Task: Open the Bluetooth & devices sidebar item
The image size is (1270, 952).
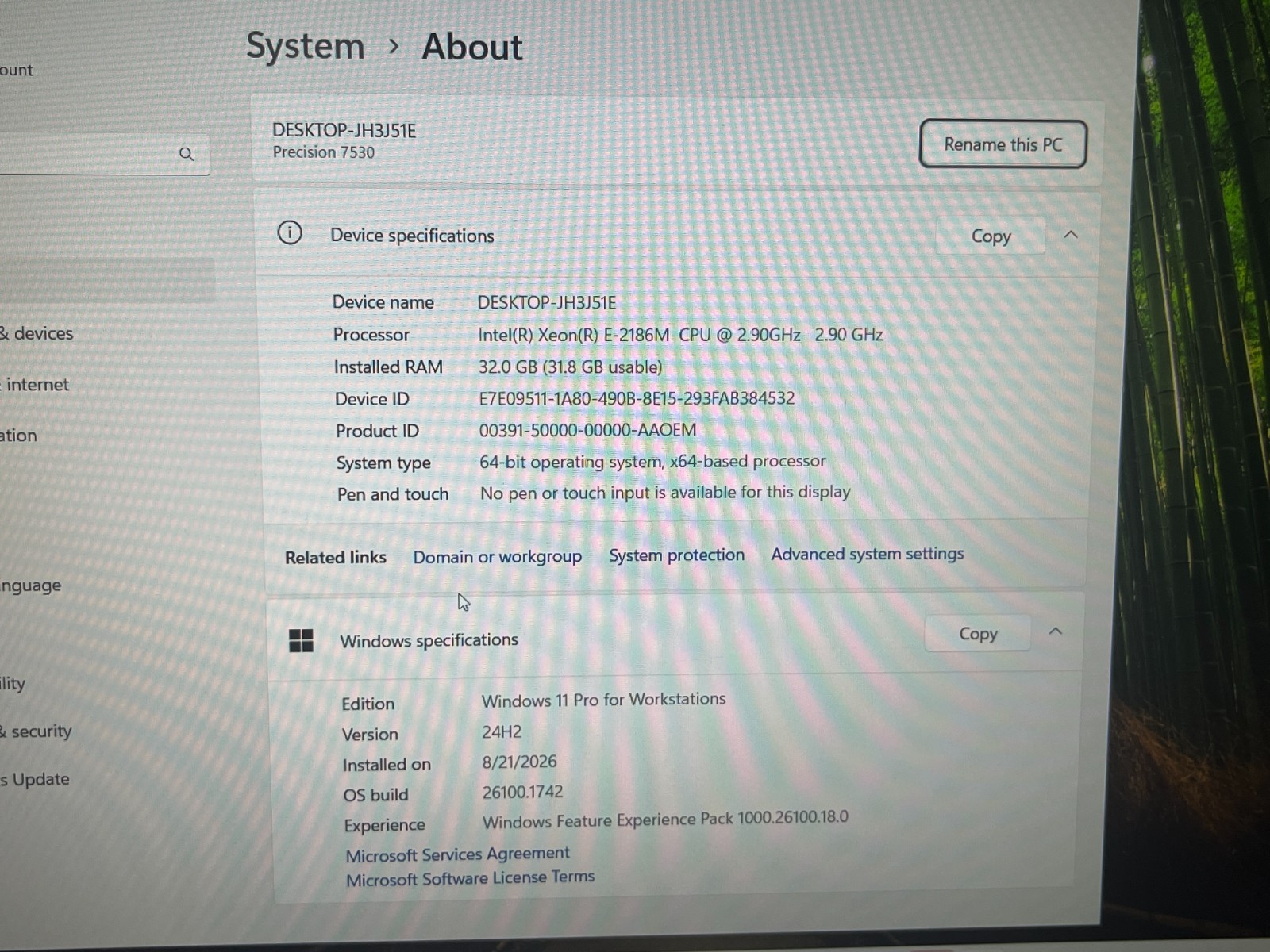Action: [x=36, y=333]
